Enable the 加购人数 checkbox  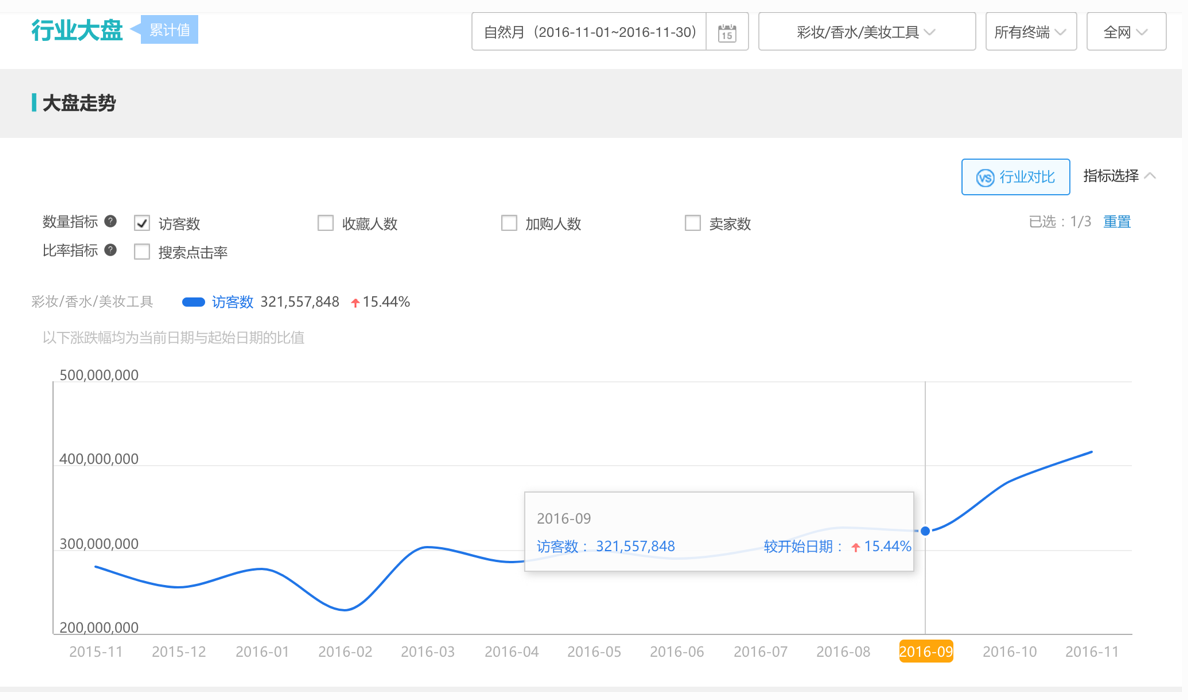tap(509, 223)
